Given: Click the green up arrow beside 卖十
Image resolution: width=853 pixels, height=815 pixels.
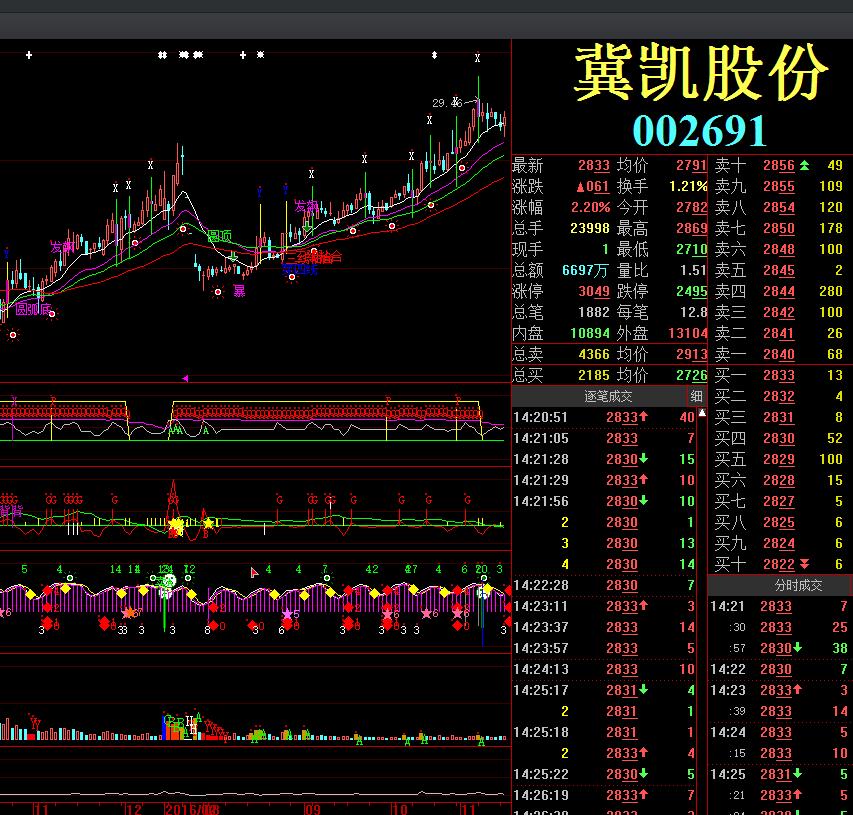Looking at the screenshot, I should pyautogui.click(x=804, y=165).
